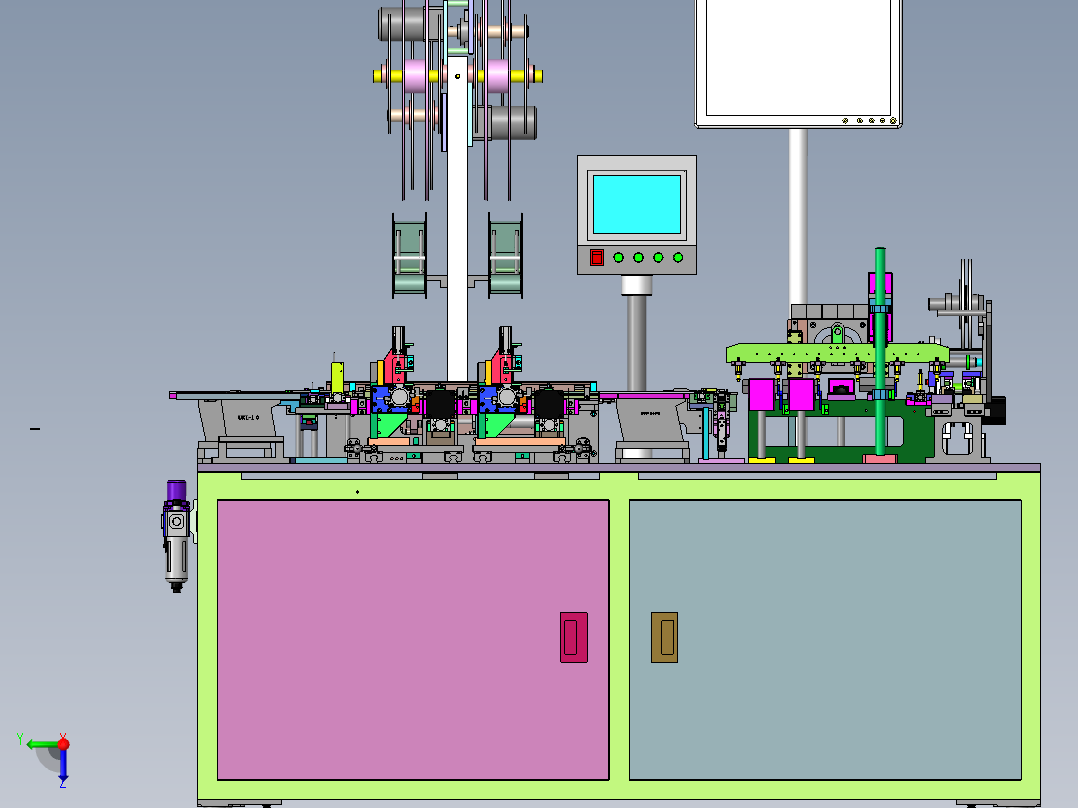Select the air filter regulator unit

(176, 536)
